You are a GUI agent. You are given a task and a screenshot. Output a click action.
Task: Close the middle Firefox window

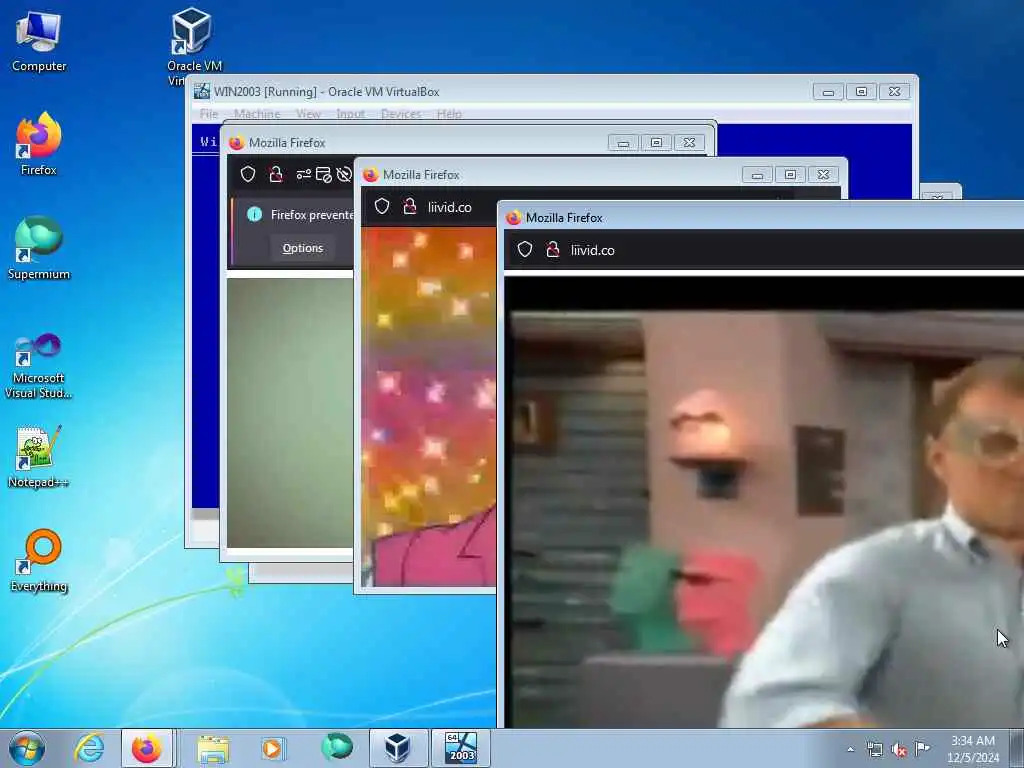click(x=824, y=174)
